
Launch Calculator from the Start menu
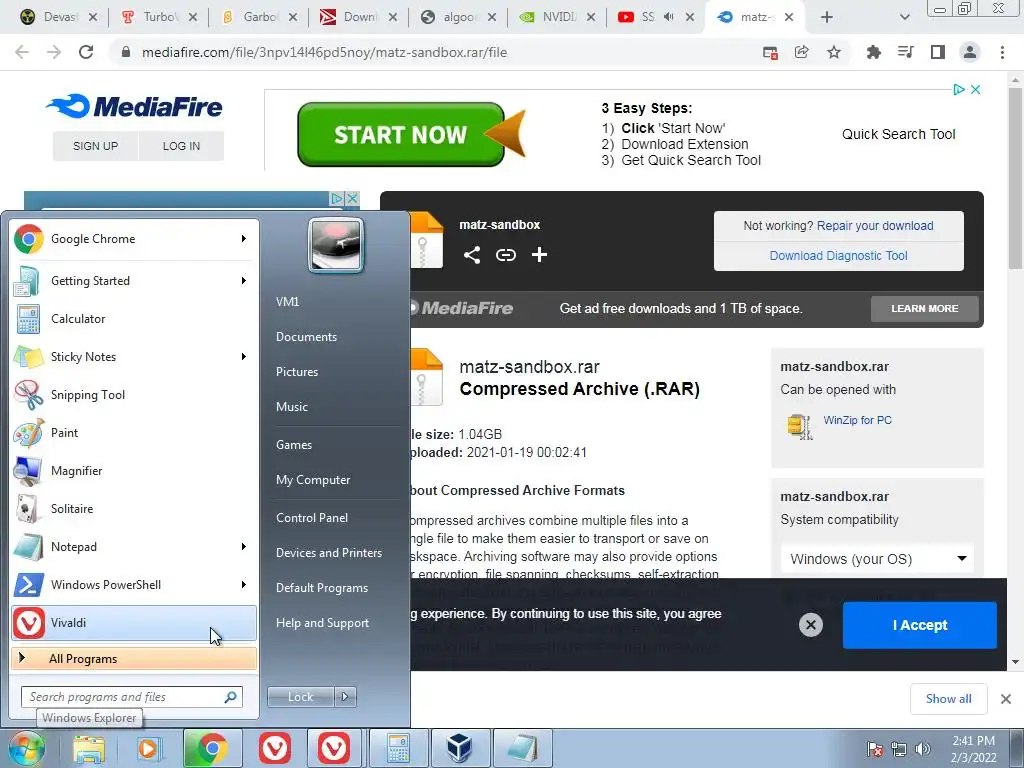pyautogui.click(x=134, y=319)
